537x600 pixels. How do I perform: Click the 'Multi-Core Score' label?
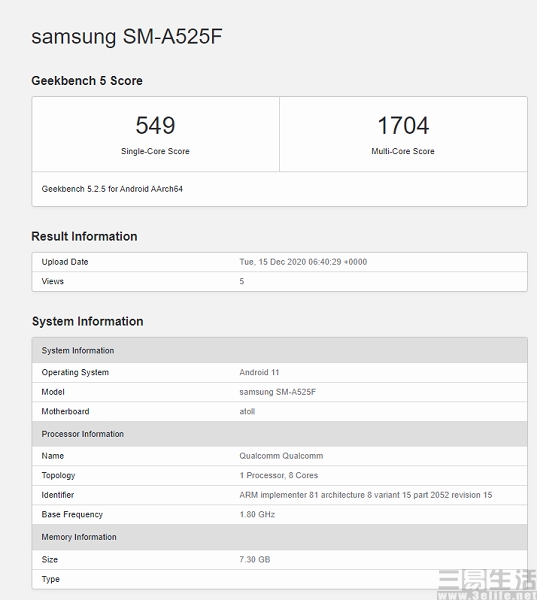click(403, 151)
